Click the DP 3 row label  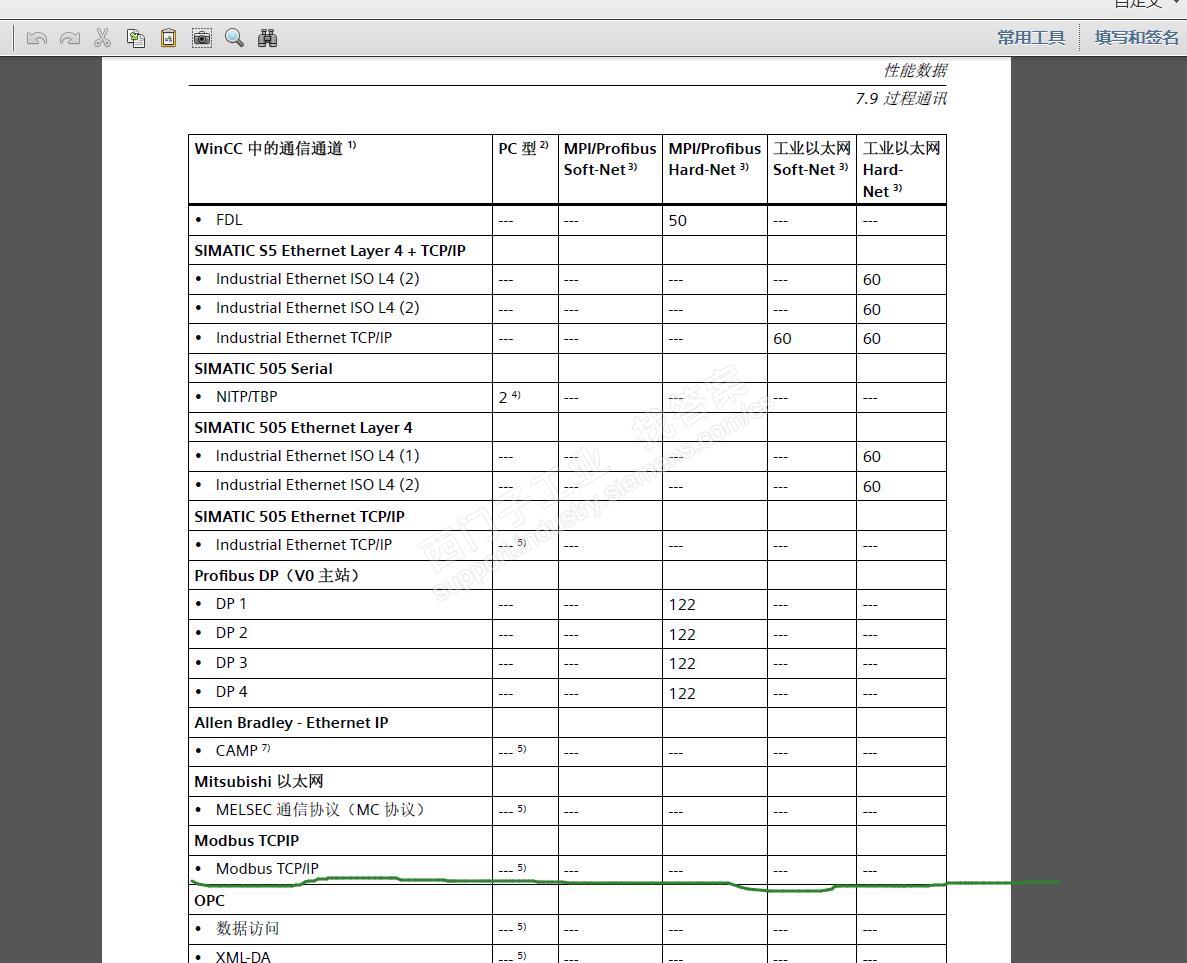[x=231, y=662]
